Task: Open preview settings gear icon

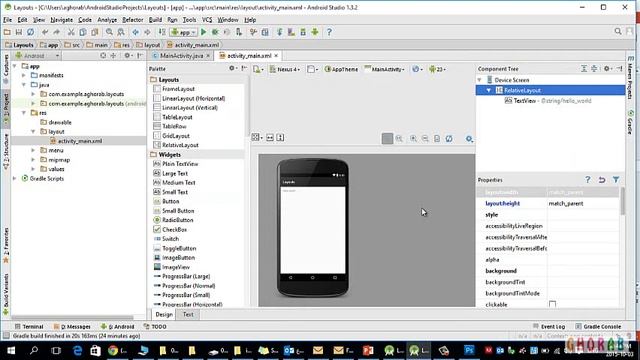Action: tap(469, 139)
